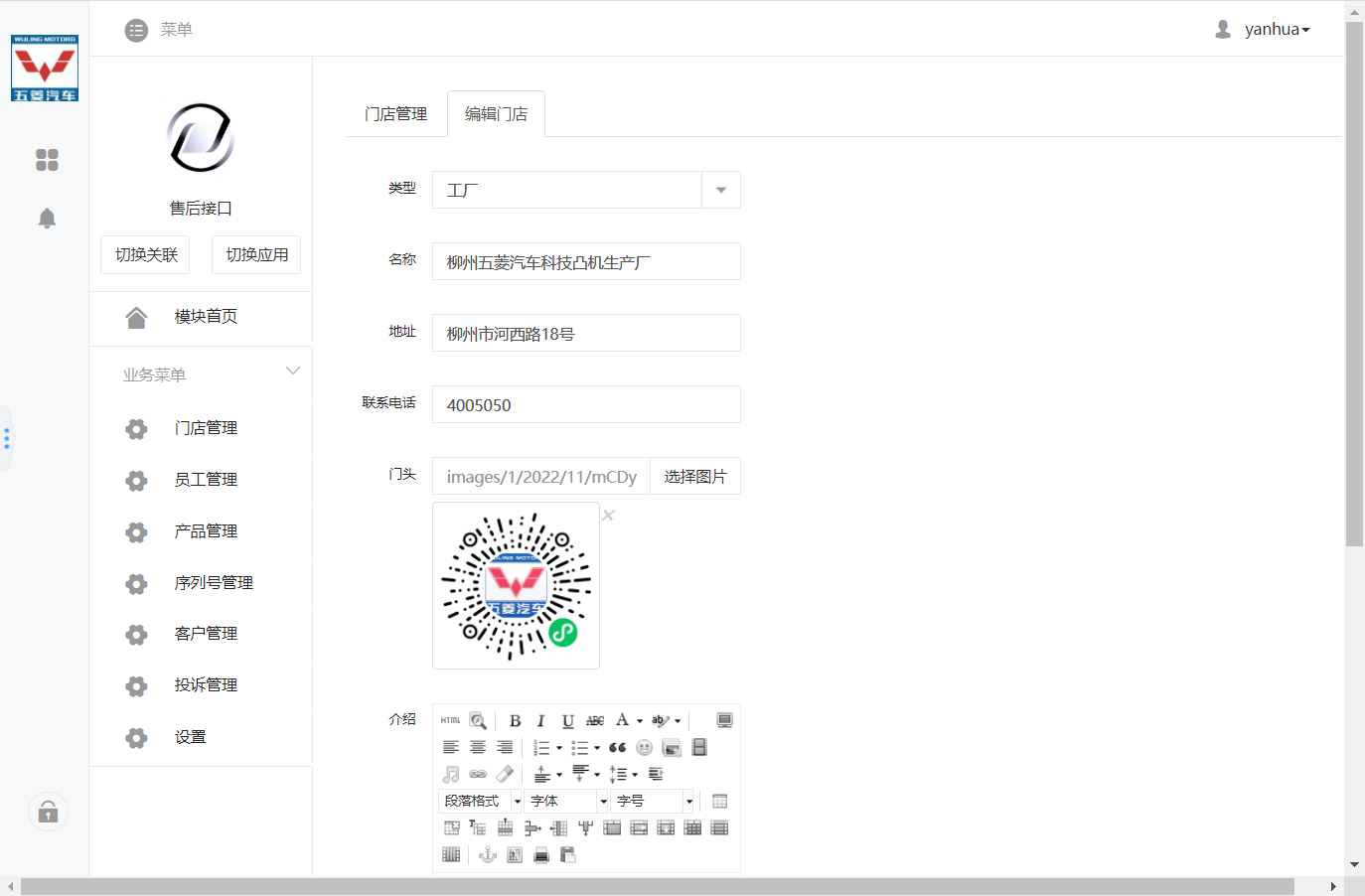Click 选择图片 button
Screen dimensions: 1365x896
tap(695, 477)
